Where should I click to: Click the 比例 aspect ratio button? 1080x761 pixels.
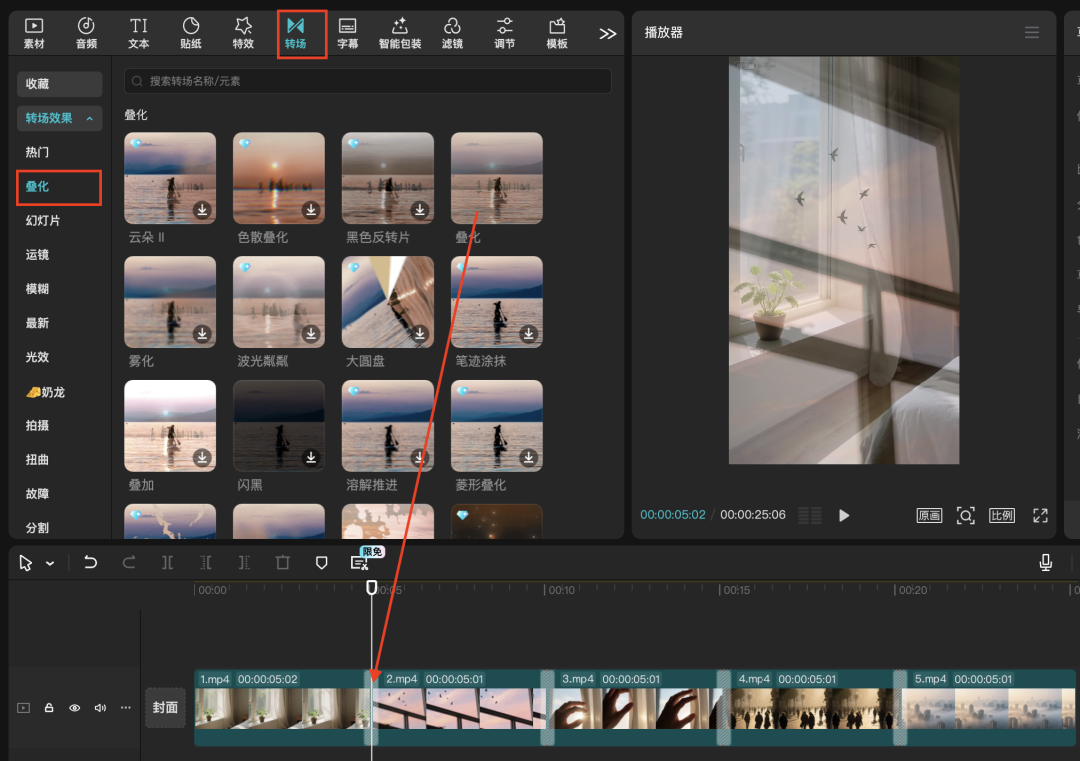coord(1001,515)
